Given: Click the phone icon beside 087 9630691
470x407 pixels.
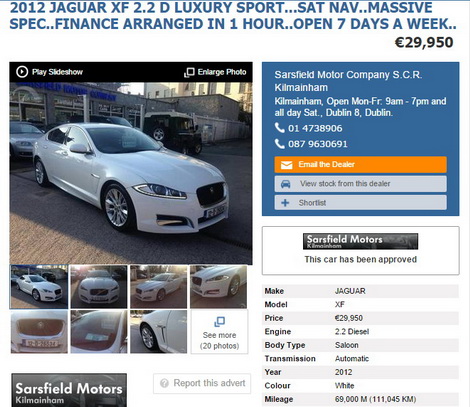Looking at the screenshot, I should (279, 144).
